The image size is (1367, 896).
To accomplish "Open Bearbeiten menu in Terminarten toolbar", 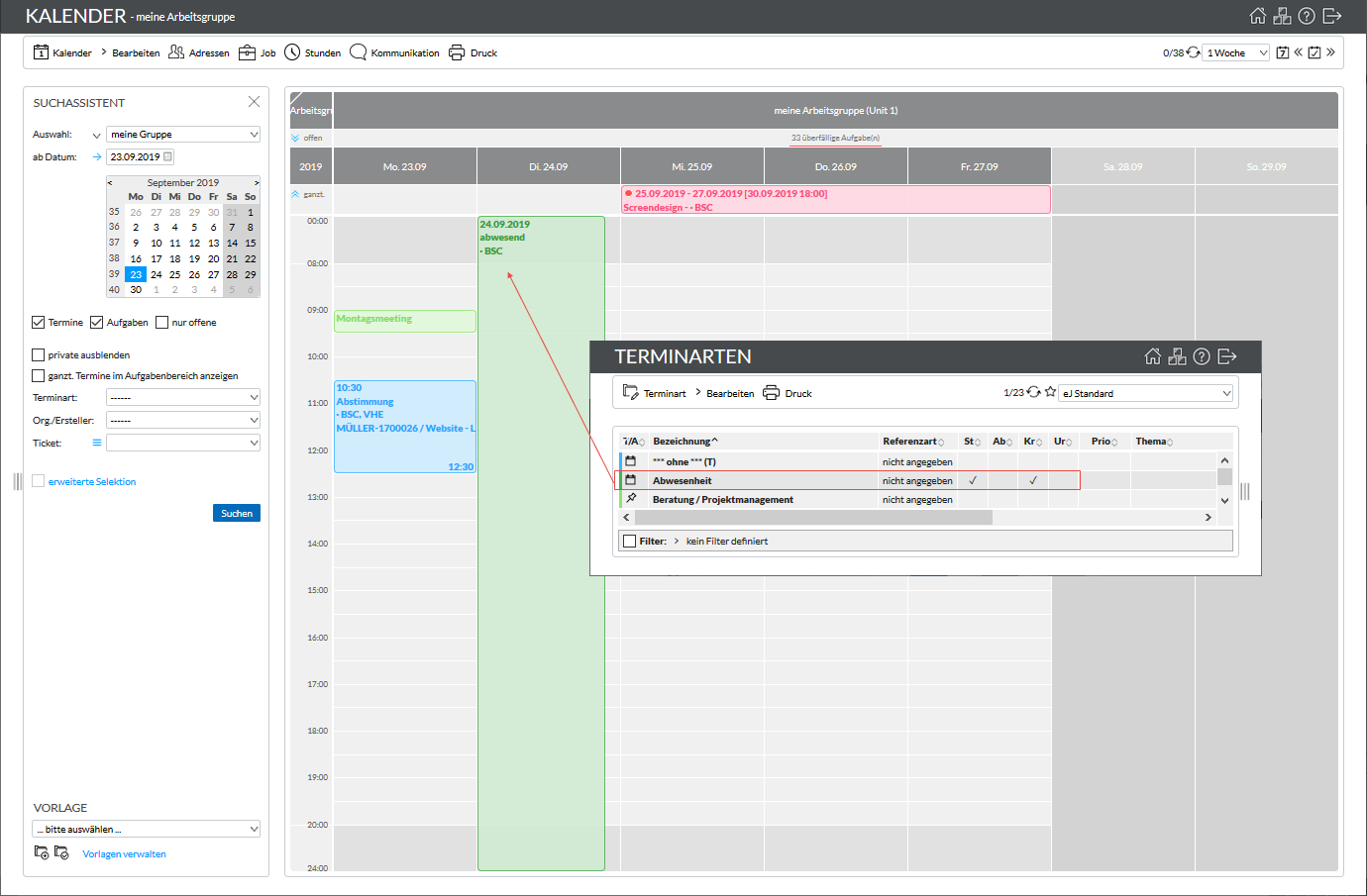I will 730,393.
